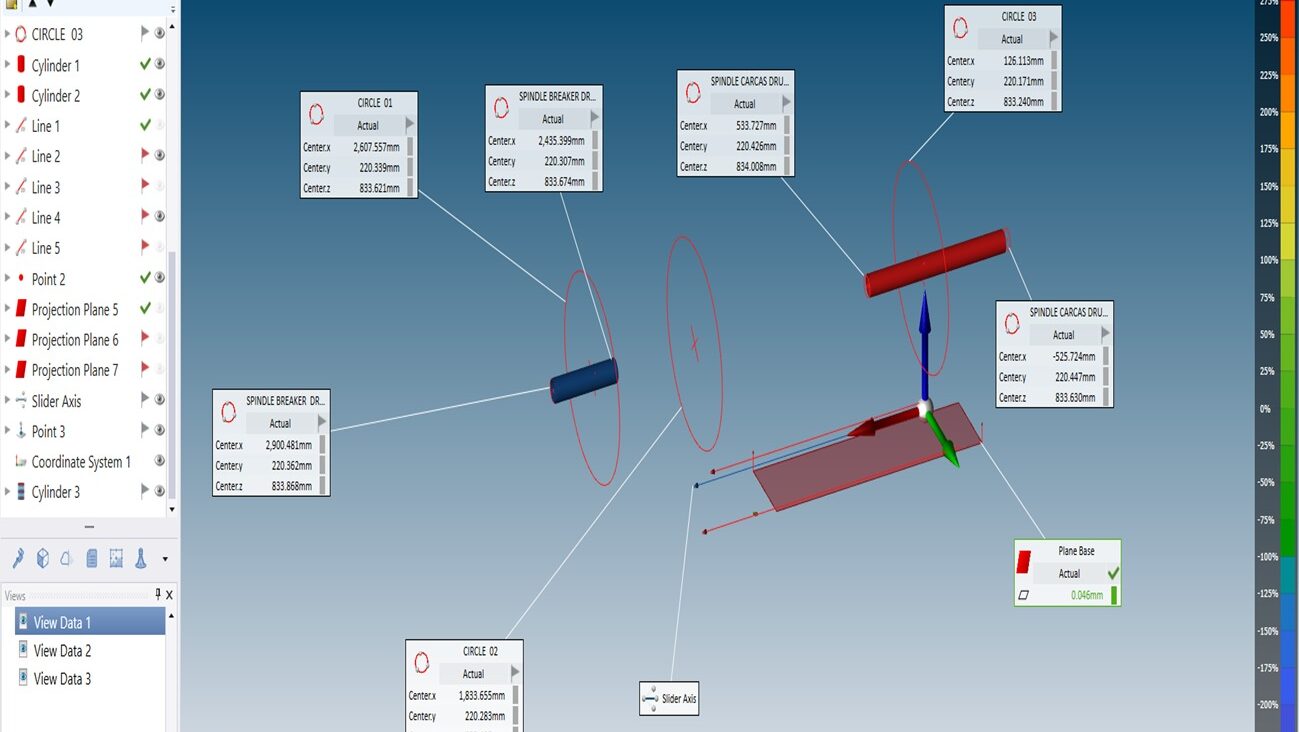1299x732 pixels.
Task: Click the Coordinate System 1 icon
Action: point(21,462)
